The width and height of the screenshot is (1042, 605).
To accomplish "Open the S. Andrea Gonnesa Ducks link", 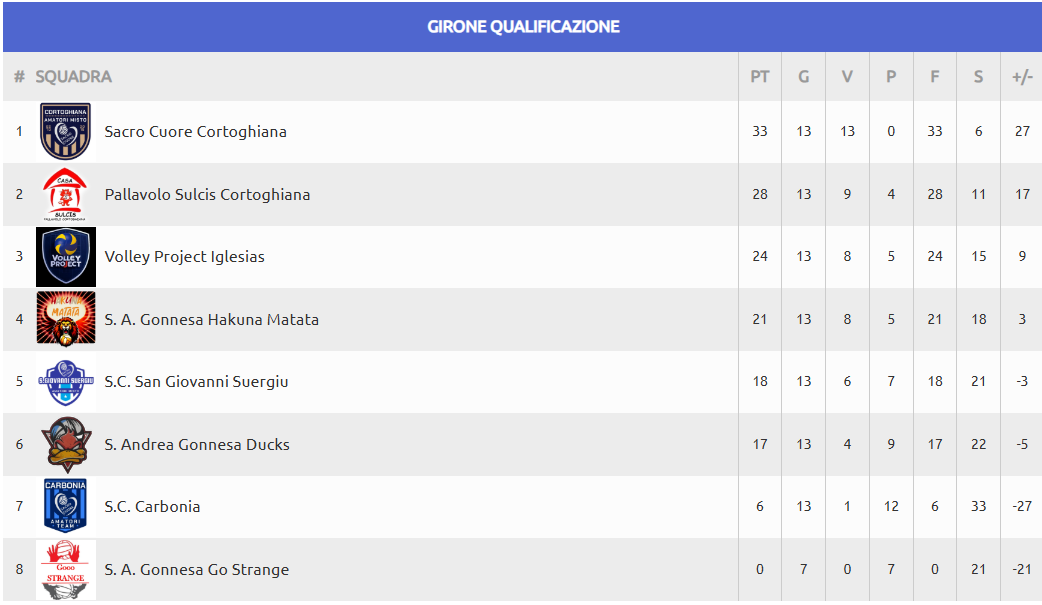I will tap(197, 445).
